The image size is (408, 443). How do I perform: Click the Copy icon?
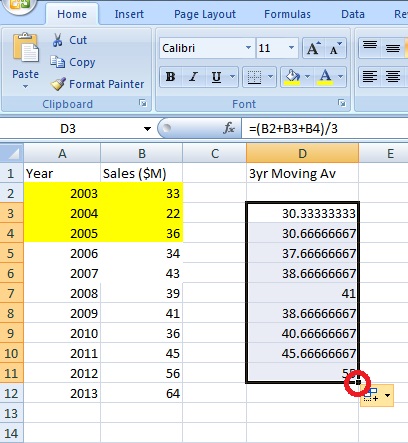click(x=57, y=62)
